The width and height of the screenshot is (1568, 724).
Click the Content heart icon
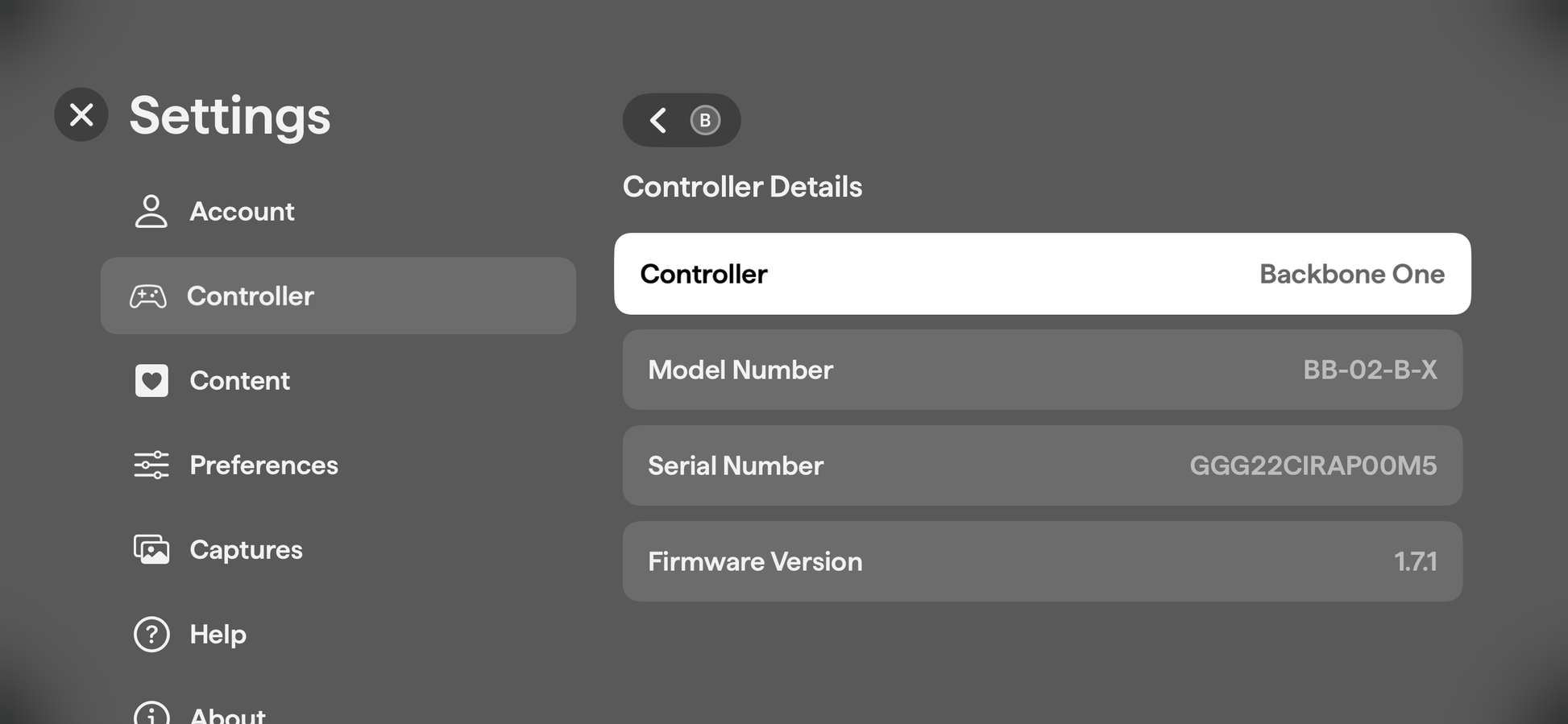[151, 380]
